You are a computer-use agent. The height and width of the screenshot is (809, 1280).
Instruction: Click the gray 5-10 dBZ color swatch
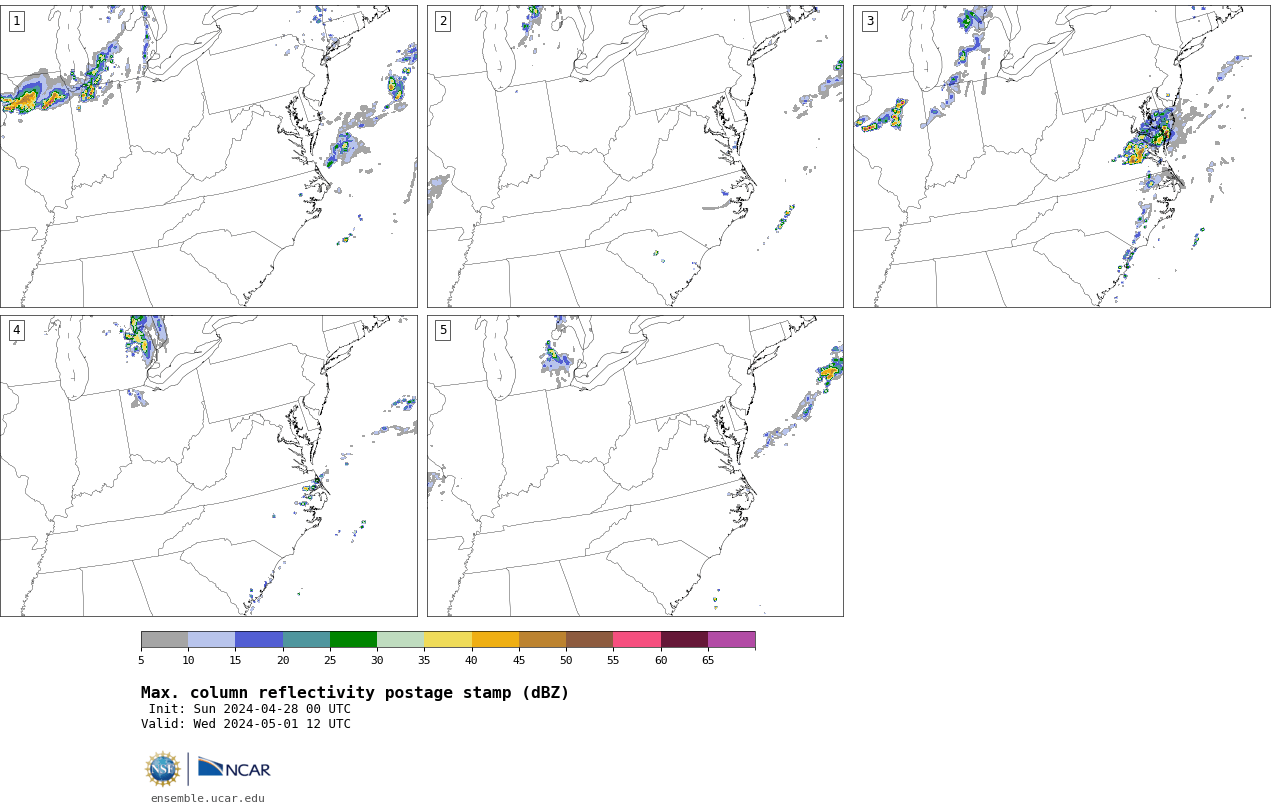click(x=164, y=640)
